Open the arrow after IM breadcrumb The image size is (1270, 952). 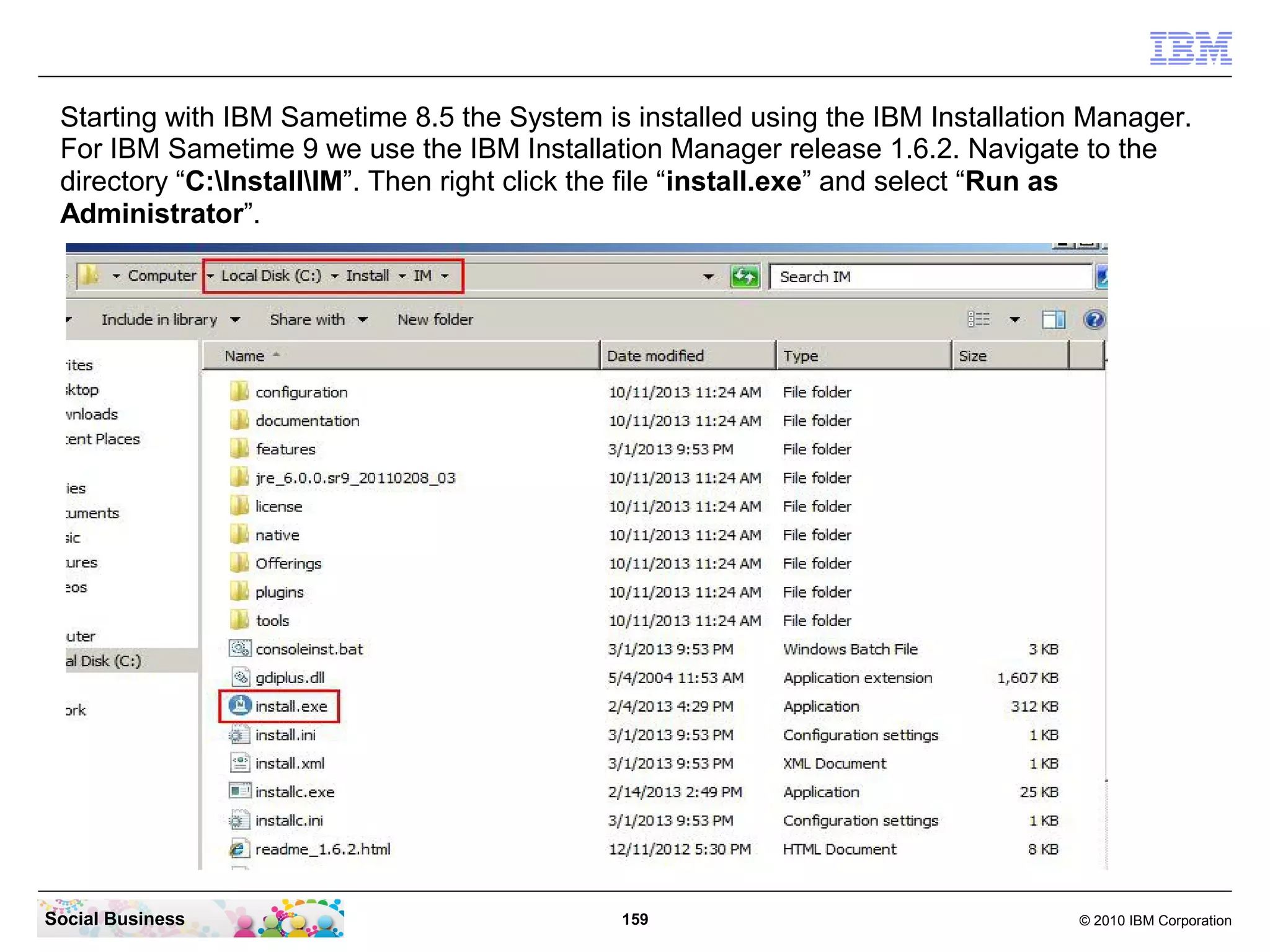tap(445, 276)
